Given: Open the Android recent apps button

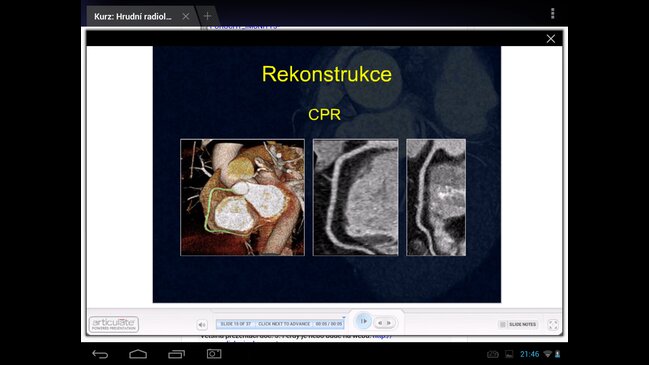Looking at the screenshot, I should (x=176, y=354).
